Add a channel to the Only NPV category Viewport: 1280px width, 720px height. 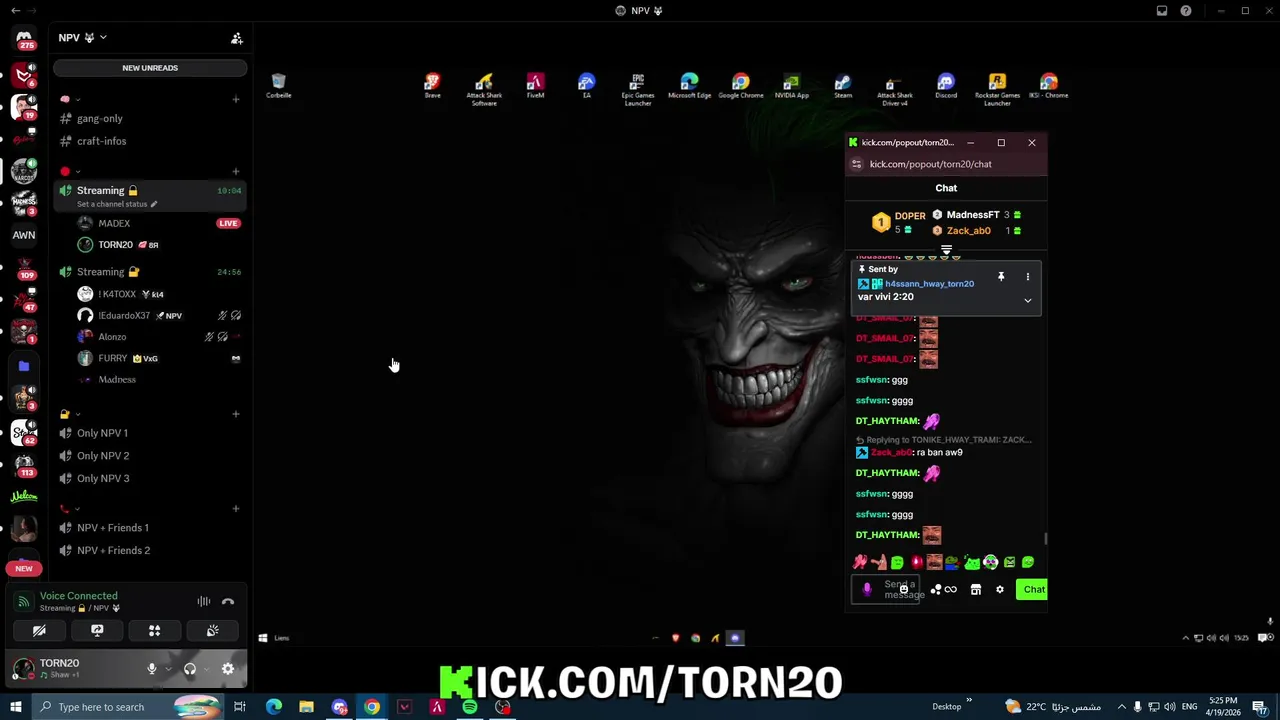236,414
